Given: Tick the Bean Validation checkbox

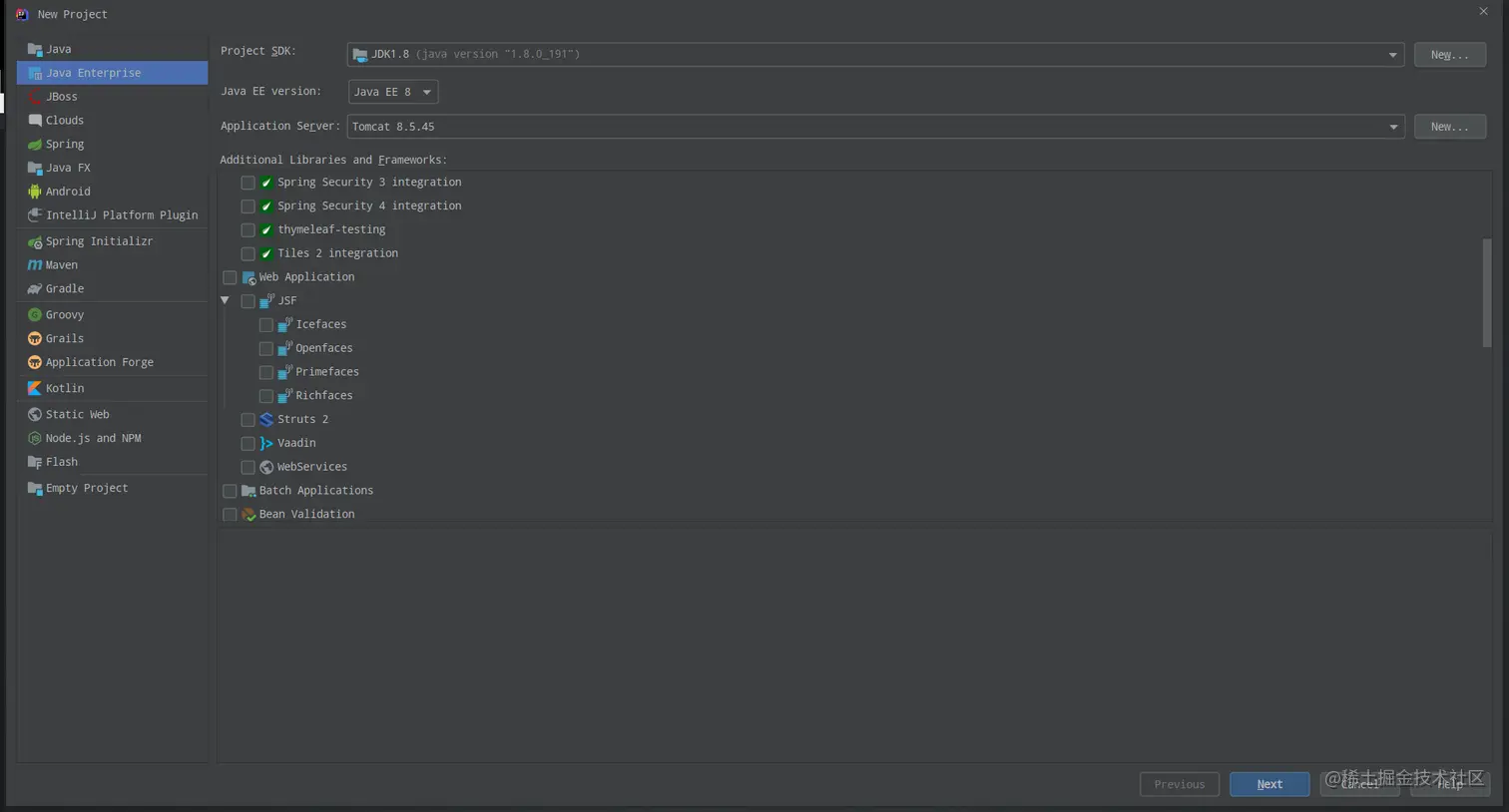Looking at the screenshot, I should (230, 515).
